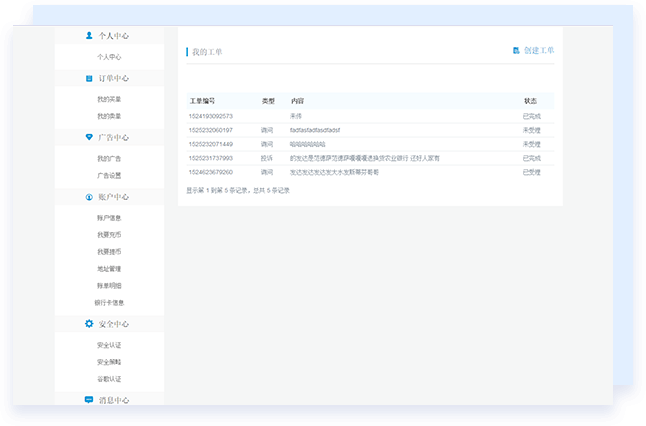This screenshot has height=426, width=646.
Task: Click the 账户中心 circle icon
Action: [89, 197]
